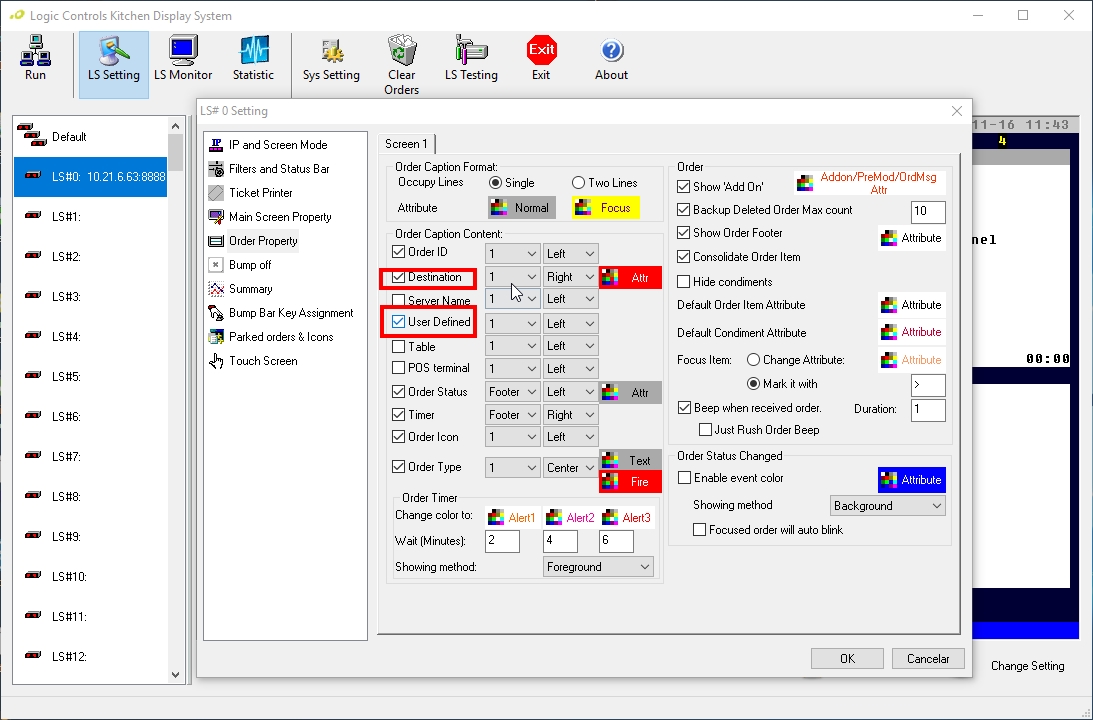Screen dimensions: 1093x720
Task: Open Order ID line number dropdown
Action: coord(512,254)
